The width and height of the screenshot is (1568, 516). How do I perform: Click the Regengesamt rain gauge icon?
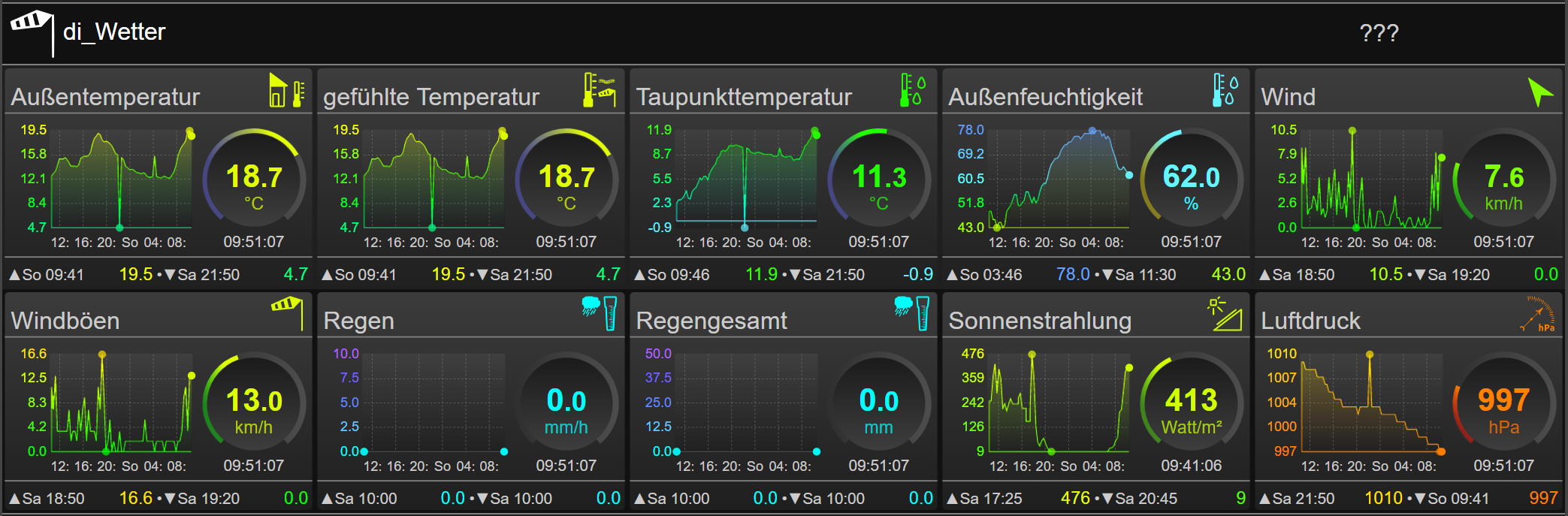[912, 313]
